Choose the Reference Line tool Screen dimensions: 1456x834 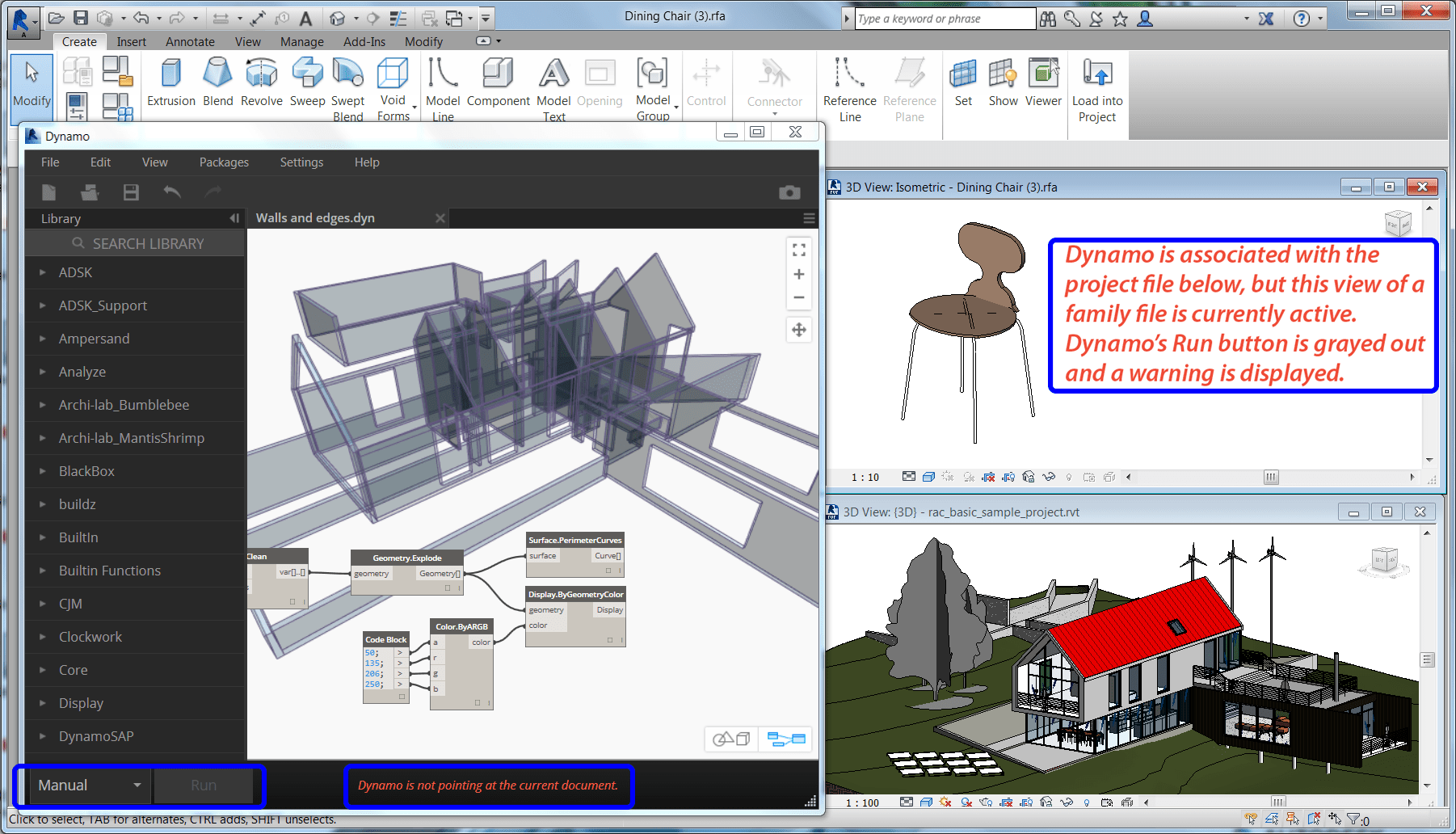tap(850, 89)
